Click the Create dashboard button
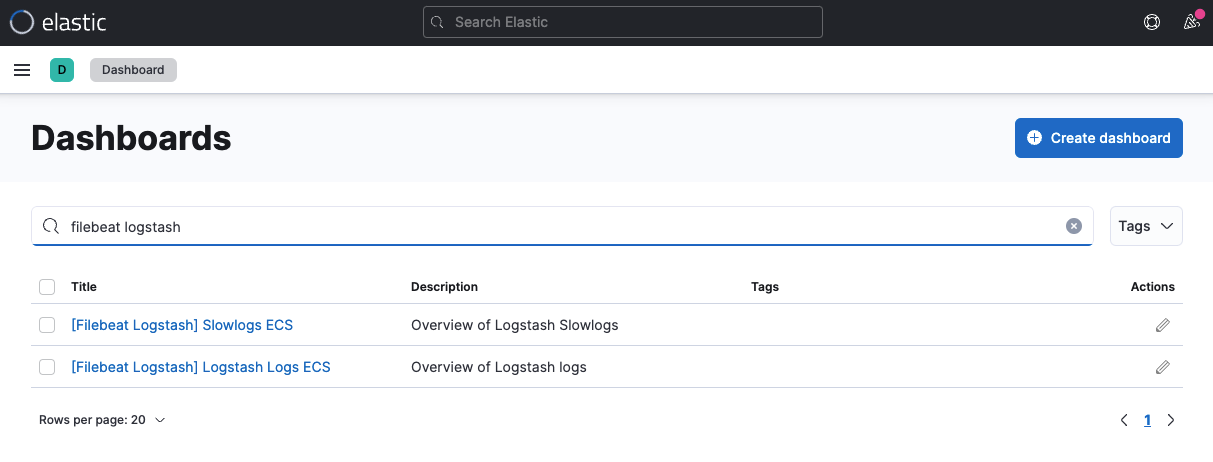1213x462 pixels. 1098,138
